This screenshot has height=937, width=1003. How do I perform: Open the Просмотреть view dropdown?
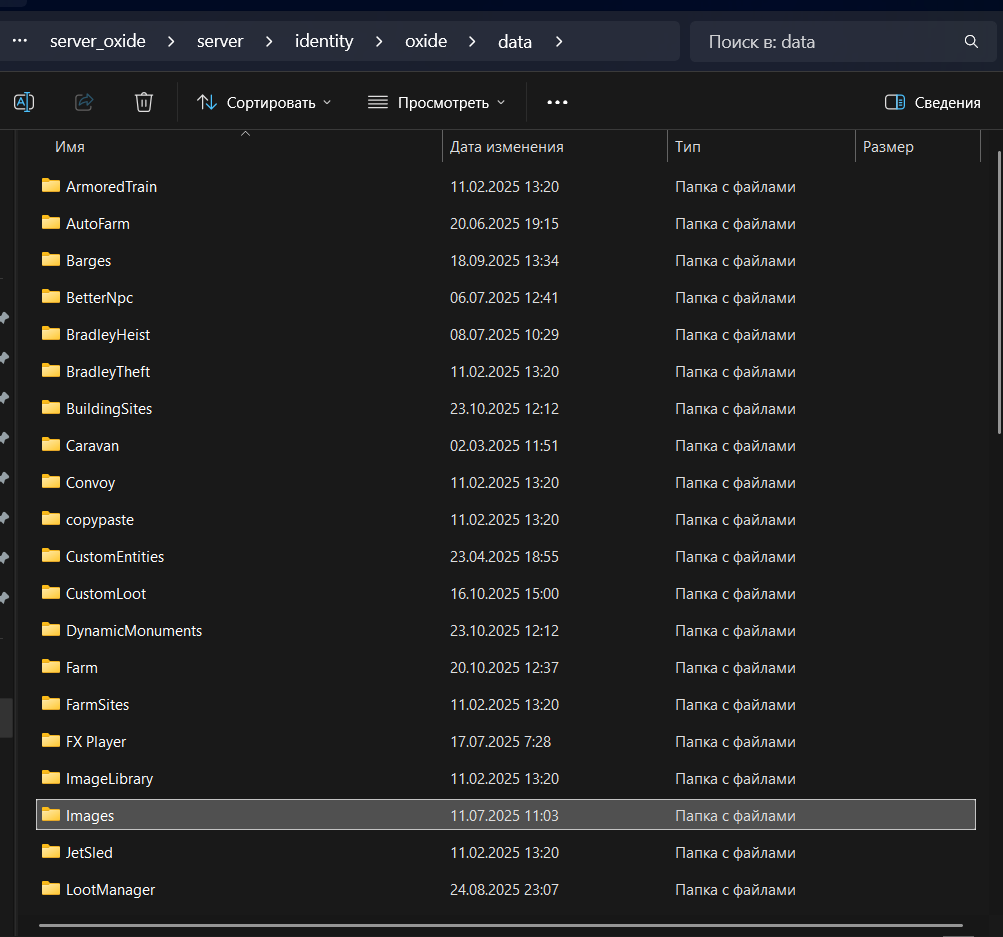pyautogui.click(x=437, y=102)
